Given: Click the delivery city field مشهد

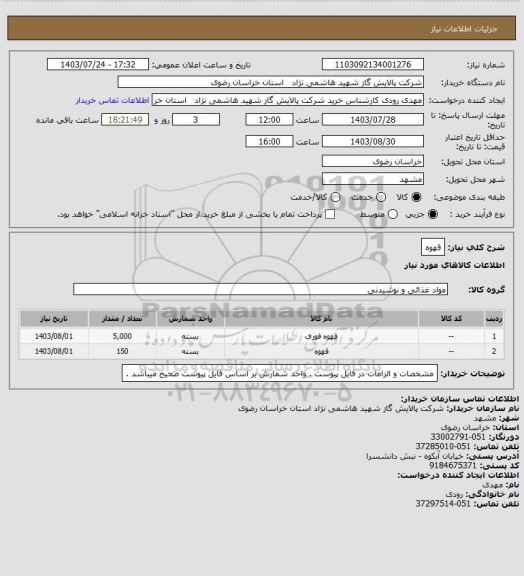Looking at the screenshot, I should coord(373,179).
